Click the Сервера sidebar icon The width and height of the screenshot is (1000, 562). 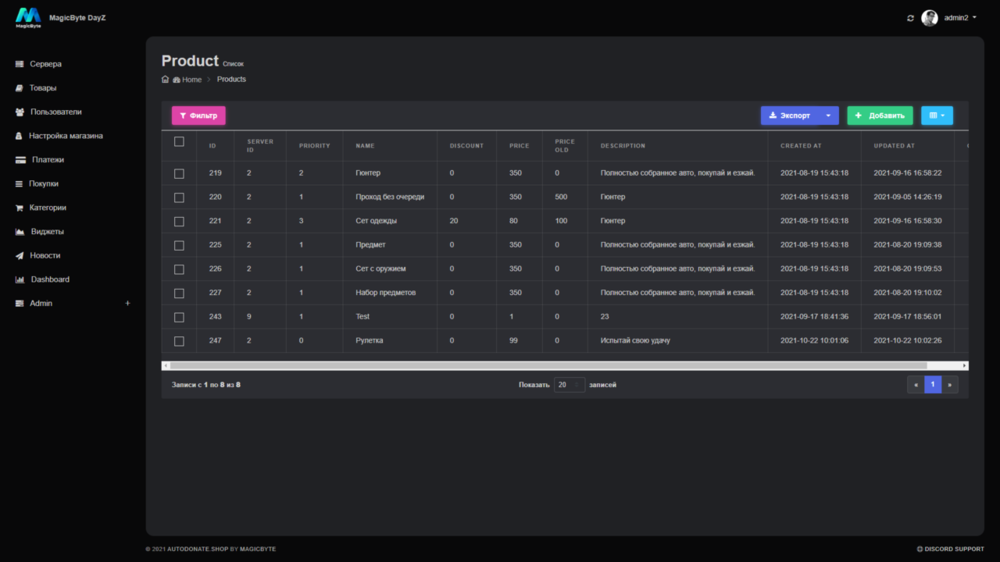(x=19, y=64)
